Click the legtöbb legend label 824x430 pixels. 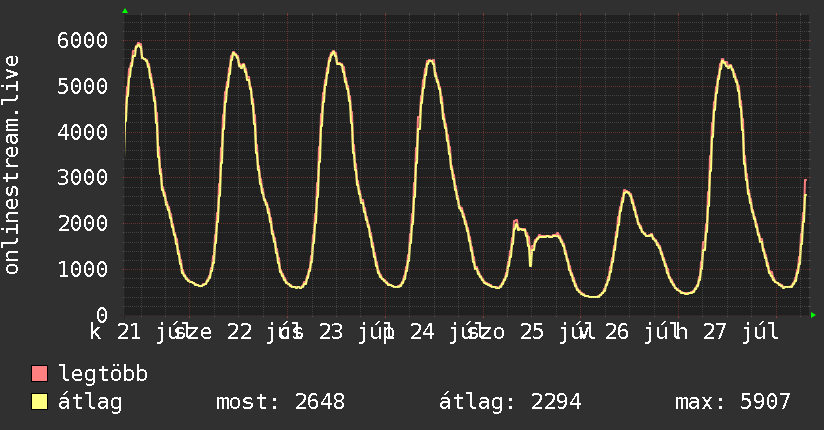click(103, 373)
